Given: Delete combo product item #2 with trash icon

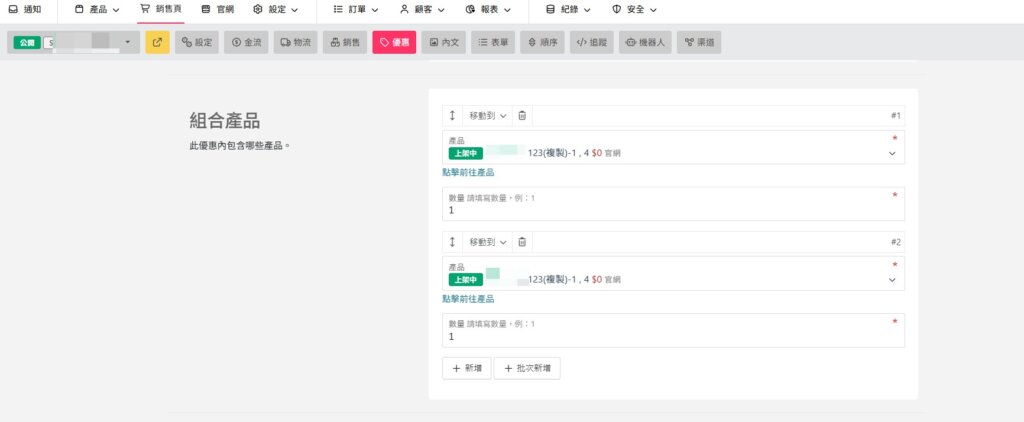Looking at the screenshot, I should [522, 242].
